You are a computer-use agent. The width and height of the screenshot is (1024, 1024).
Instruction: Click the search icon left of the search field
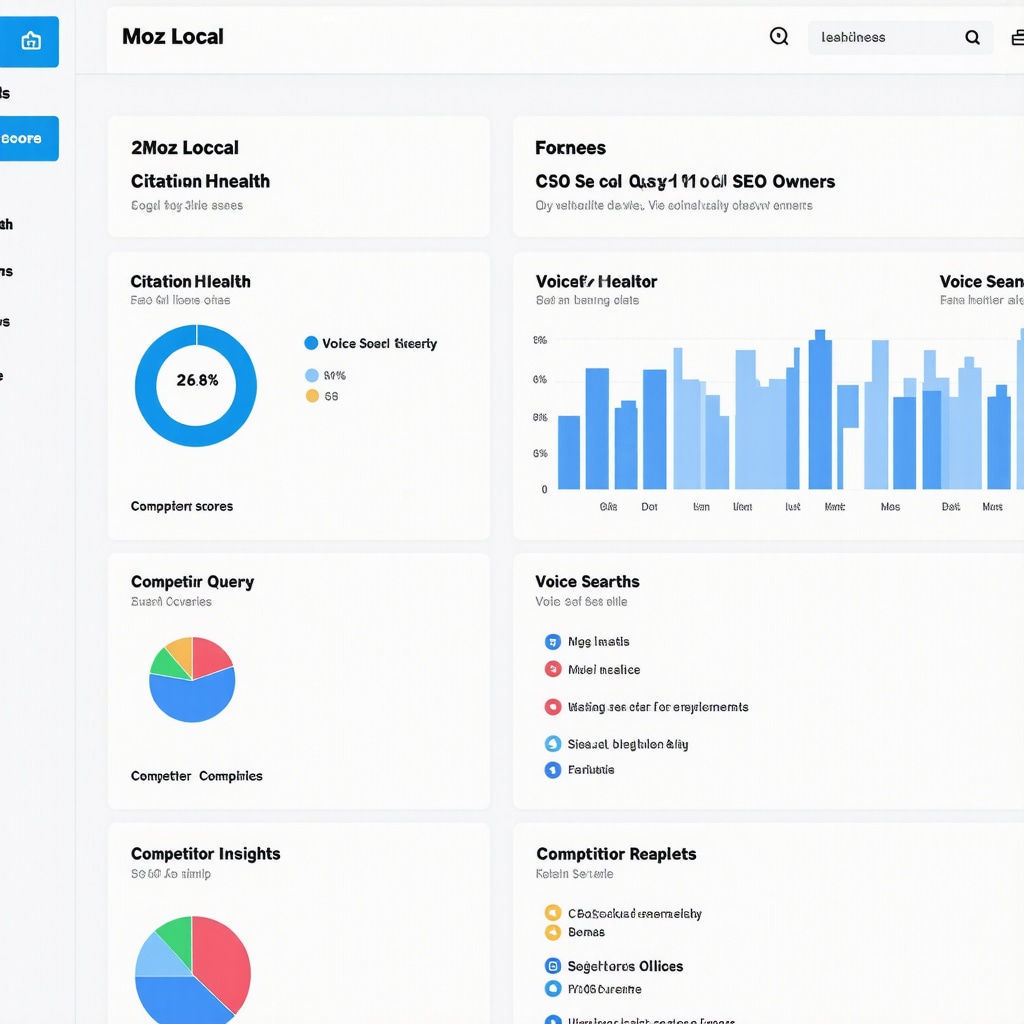click(778, 37)
